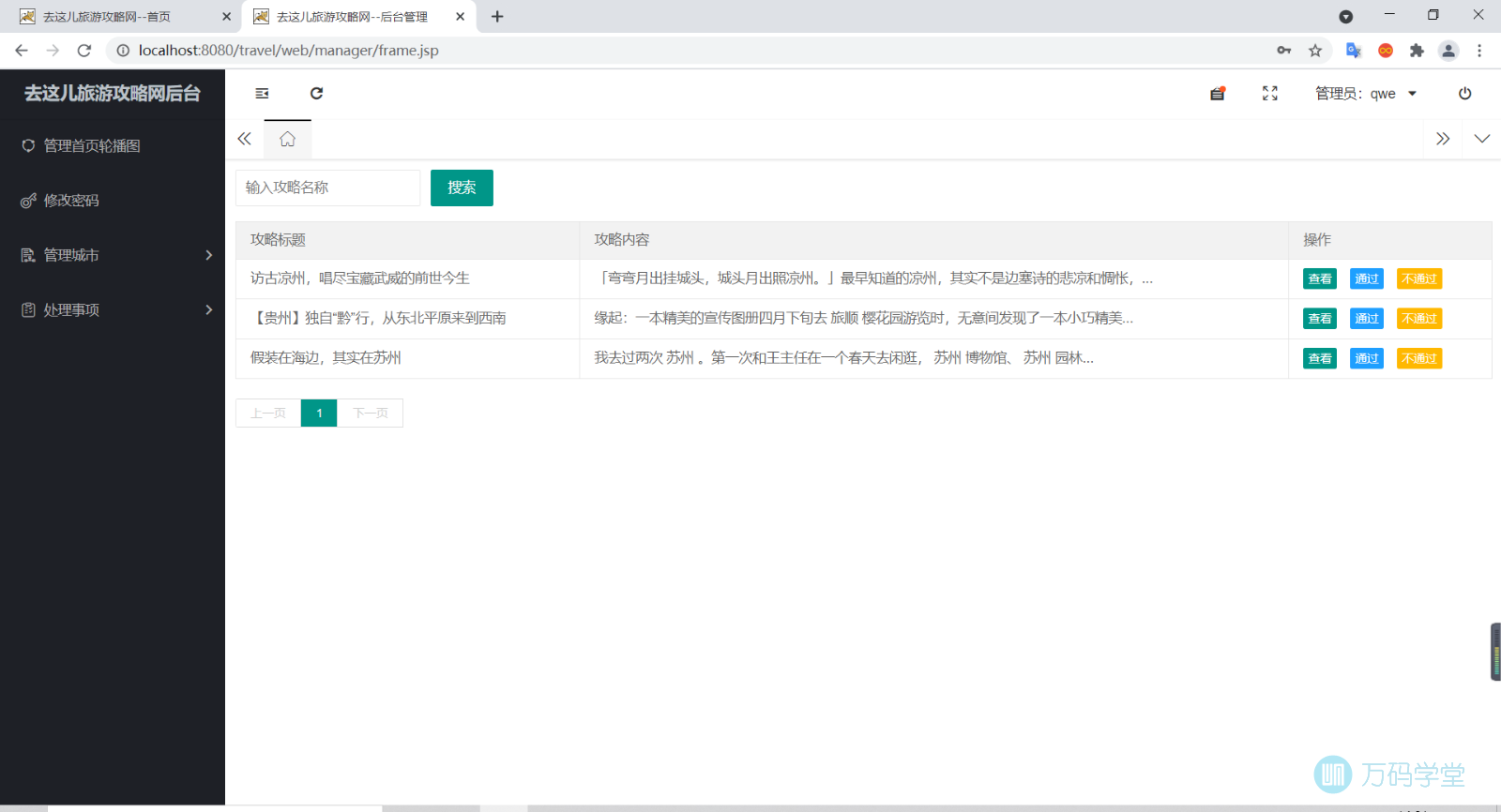Bookmark this page with the star icon

coord(1315,51)
